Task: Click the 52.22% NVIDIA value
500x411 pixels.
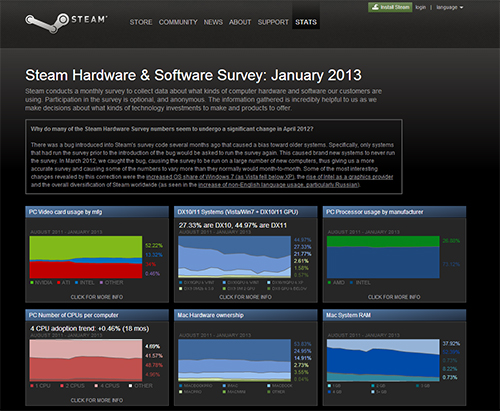Action: pyautogui.click(x=154, y=246)
